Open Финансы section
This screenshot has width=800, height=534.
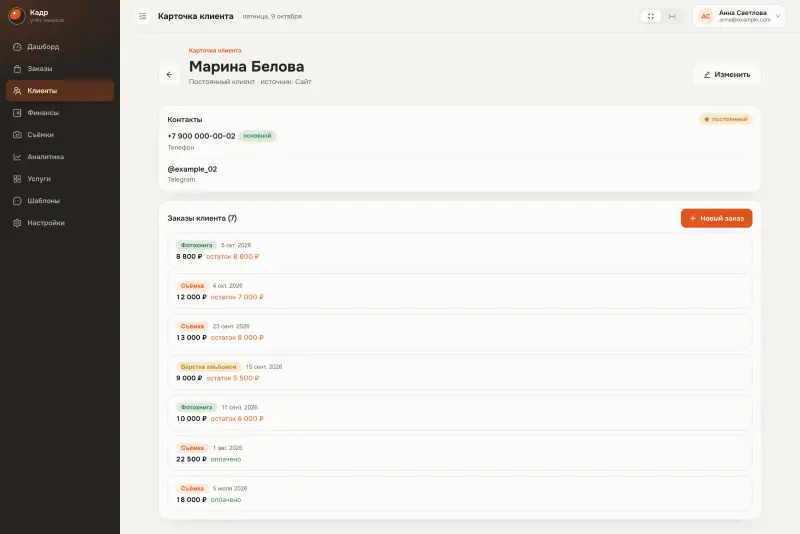point(60,112)
